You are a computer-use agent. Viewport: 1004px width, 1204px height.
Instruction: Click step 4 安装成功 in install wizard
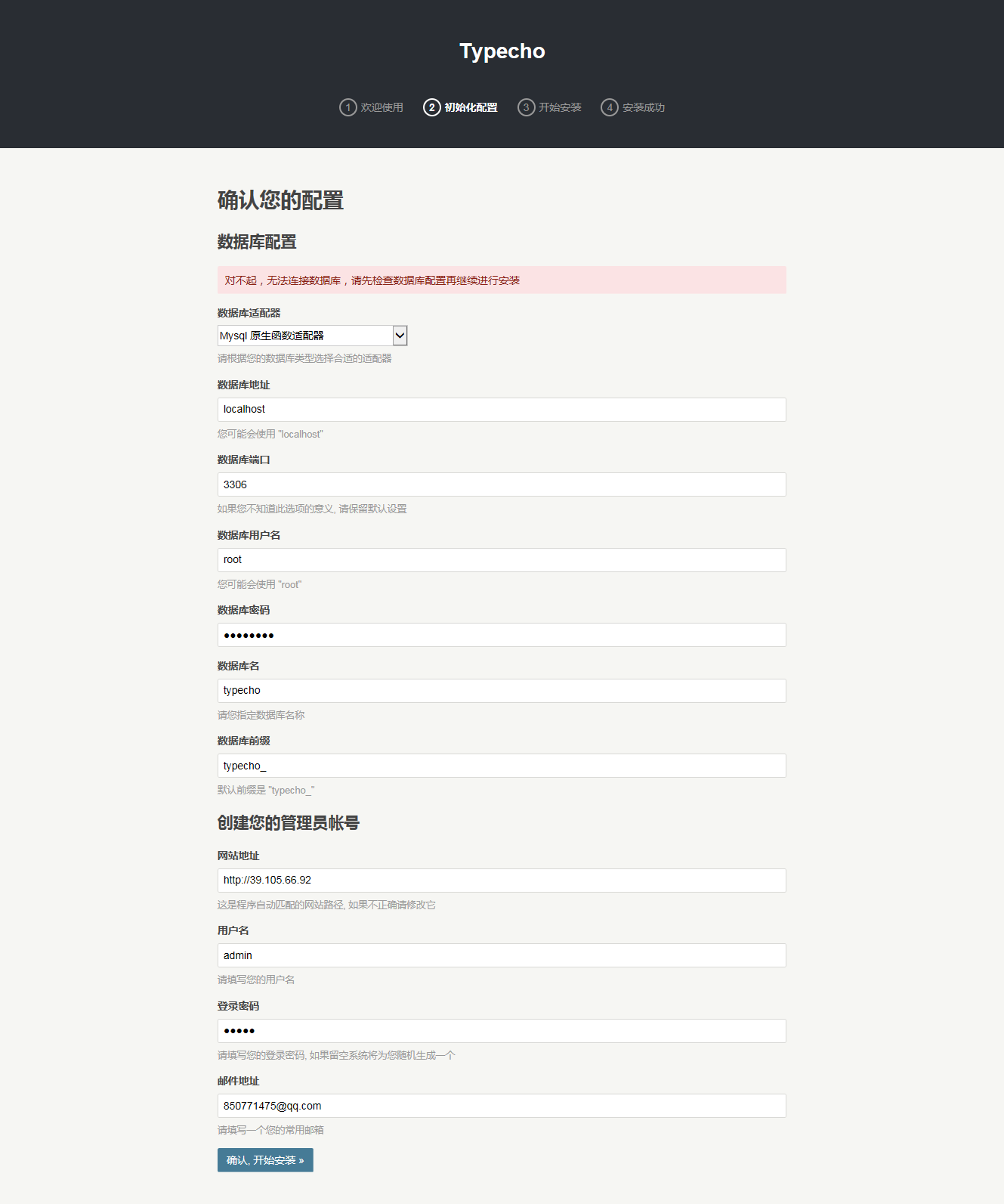633,107
